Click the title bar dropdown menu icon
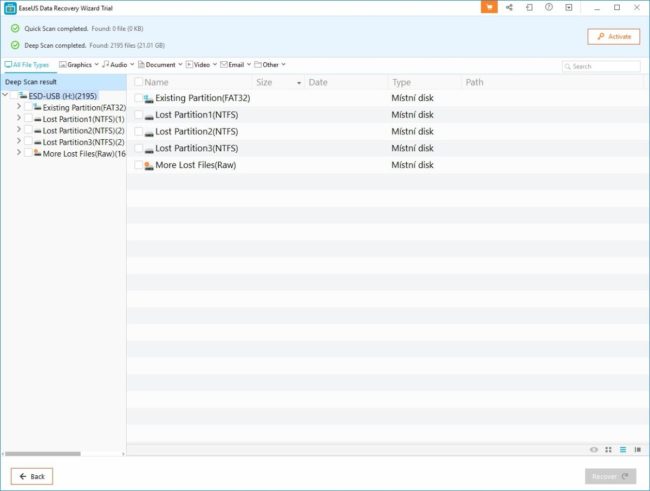650x491 pixels. click(x=569, y=7)
